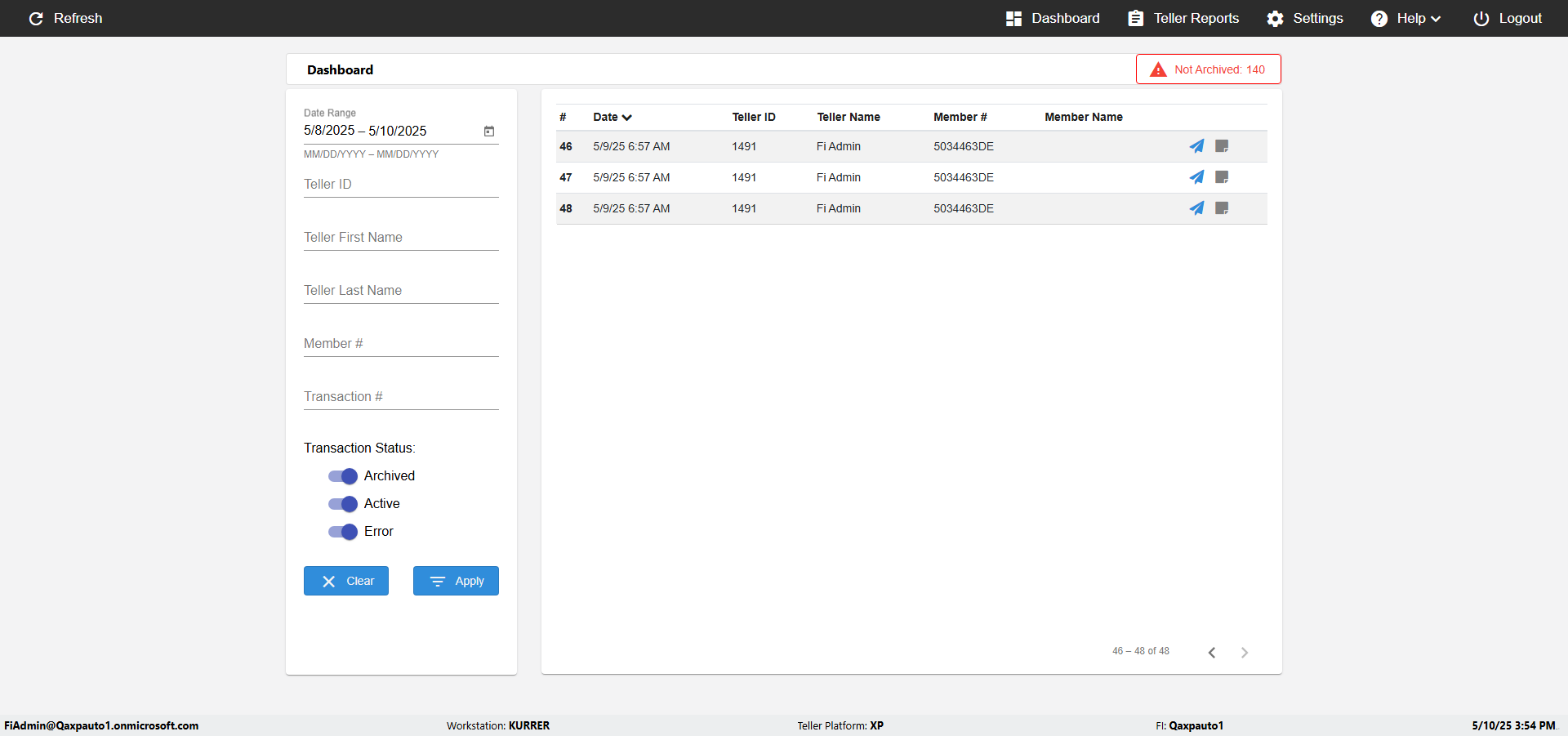
Task: Click the Member Name column header
Action: point(1084,117)
